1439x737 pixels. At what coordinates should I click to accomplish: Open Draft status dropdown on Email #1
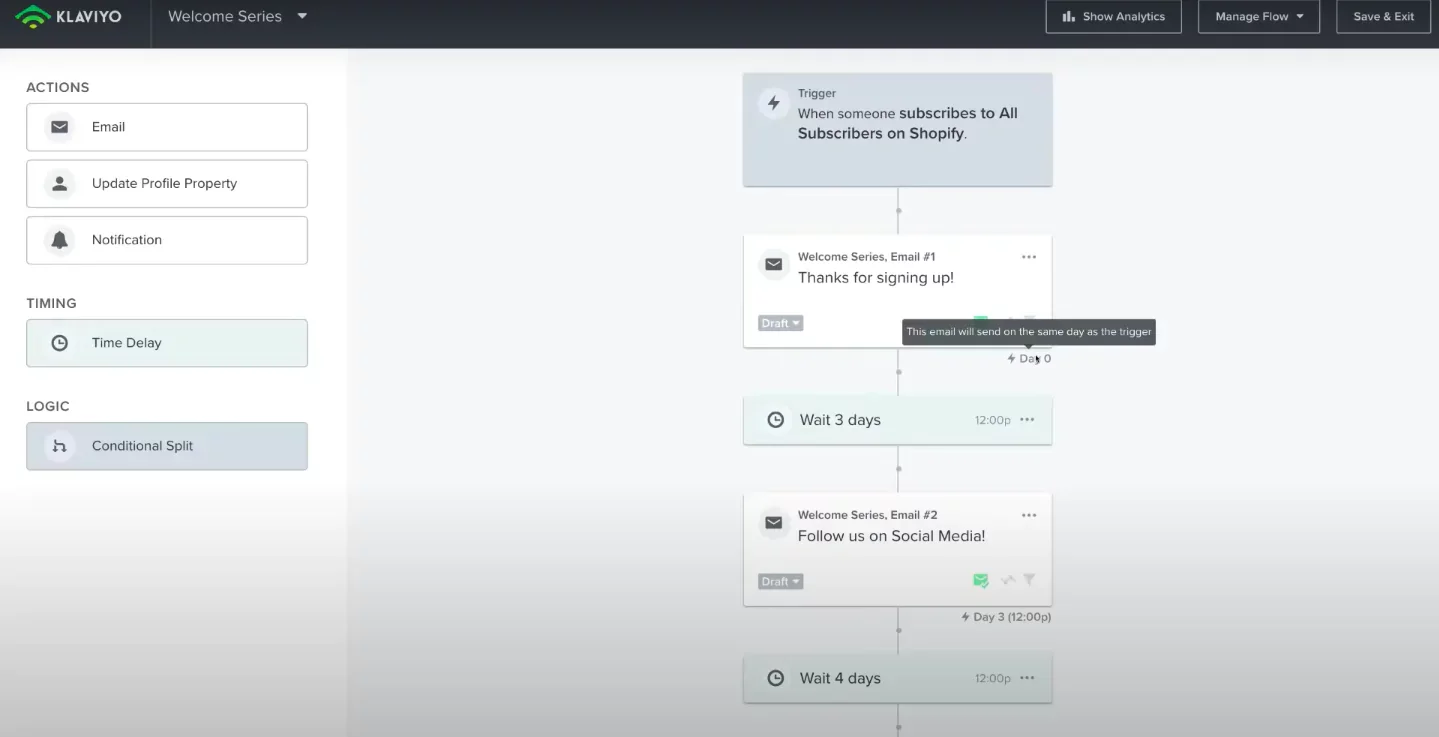coord(781,323)
